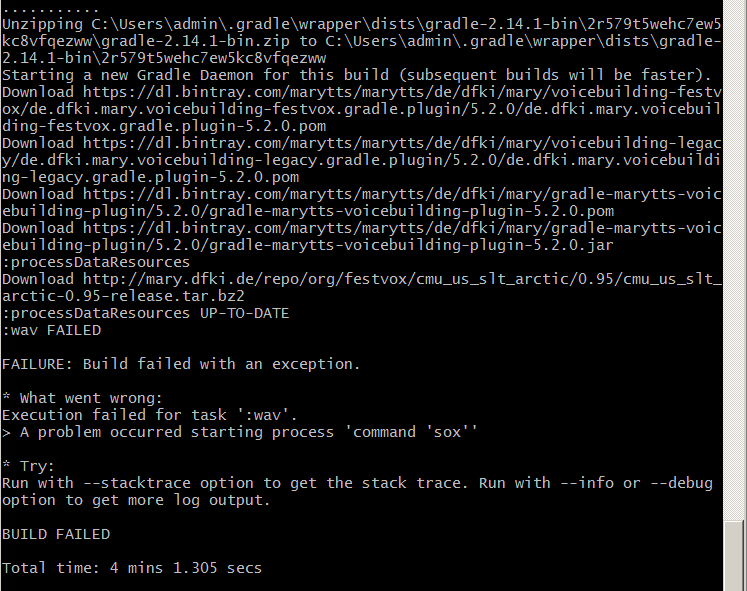
Task: Click the vertical scrollbar thumb
Action: point(734,555)
